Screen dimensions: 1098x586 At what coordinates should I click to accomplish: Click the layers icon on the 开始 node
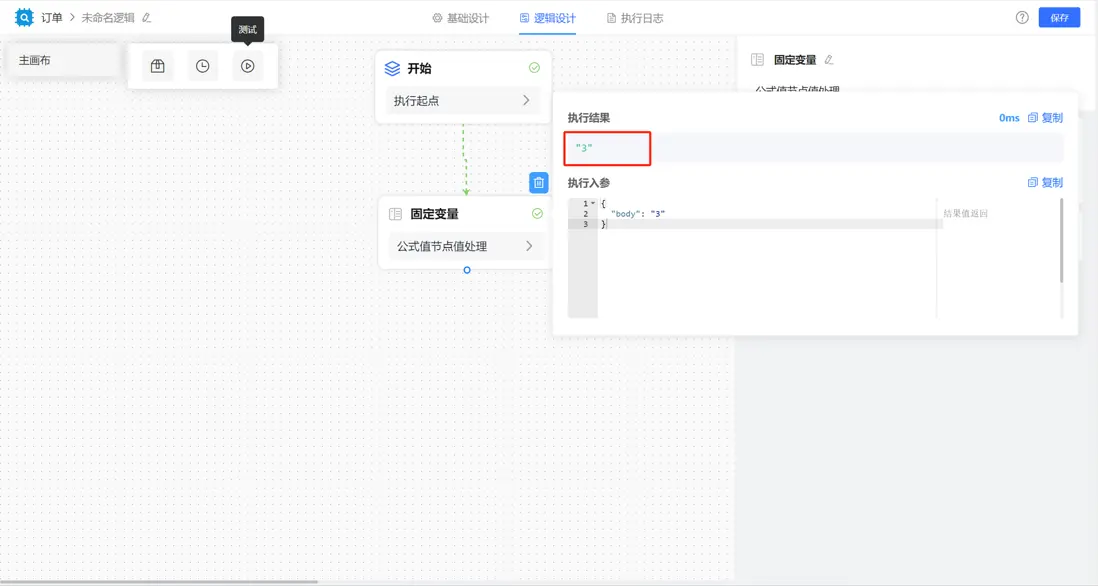pyautogui.click(x=393, y=67)
